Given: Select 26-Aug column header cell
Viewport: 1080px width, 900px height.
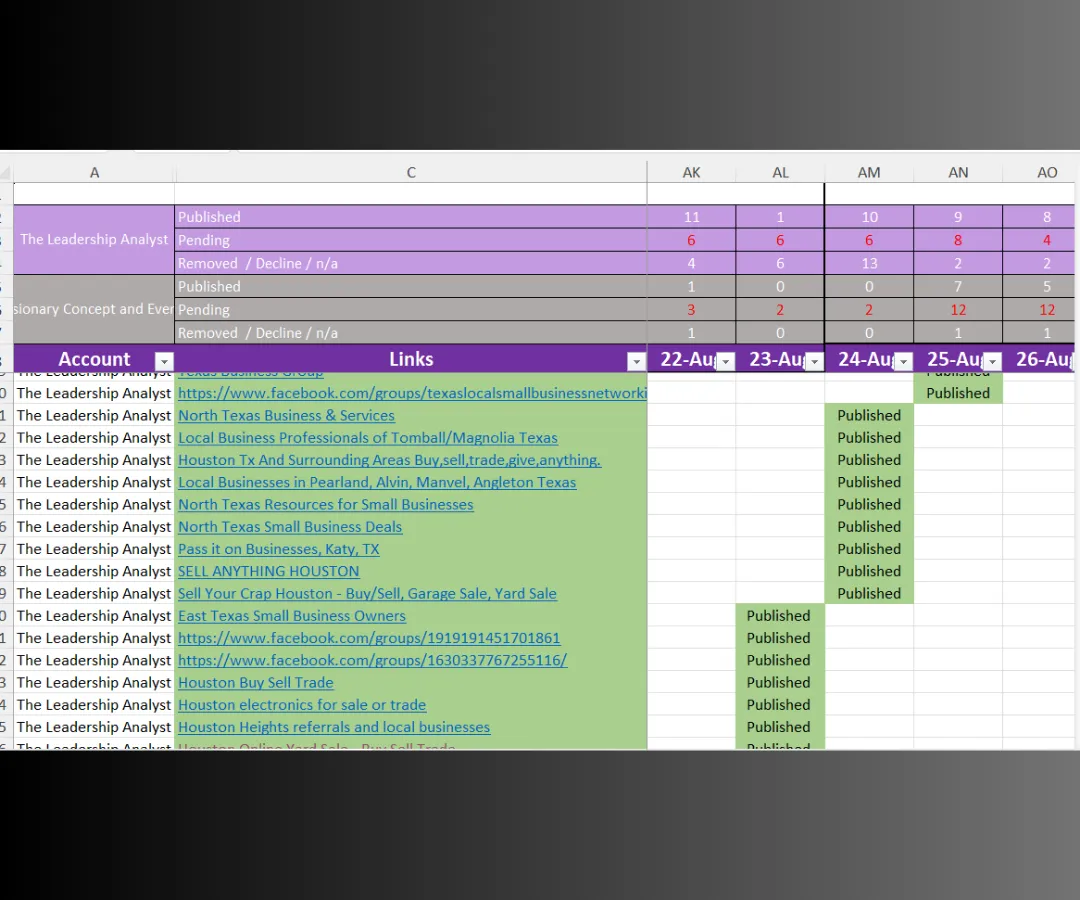Looking at the screenshot, I should [x=1041, y=359].
